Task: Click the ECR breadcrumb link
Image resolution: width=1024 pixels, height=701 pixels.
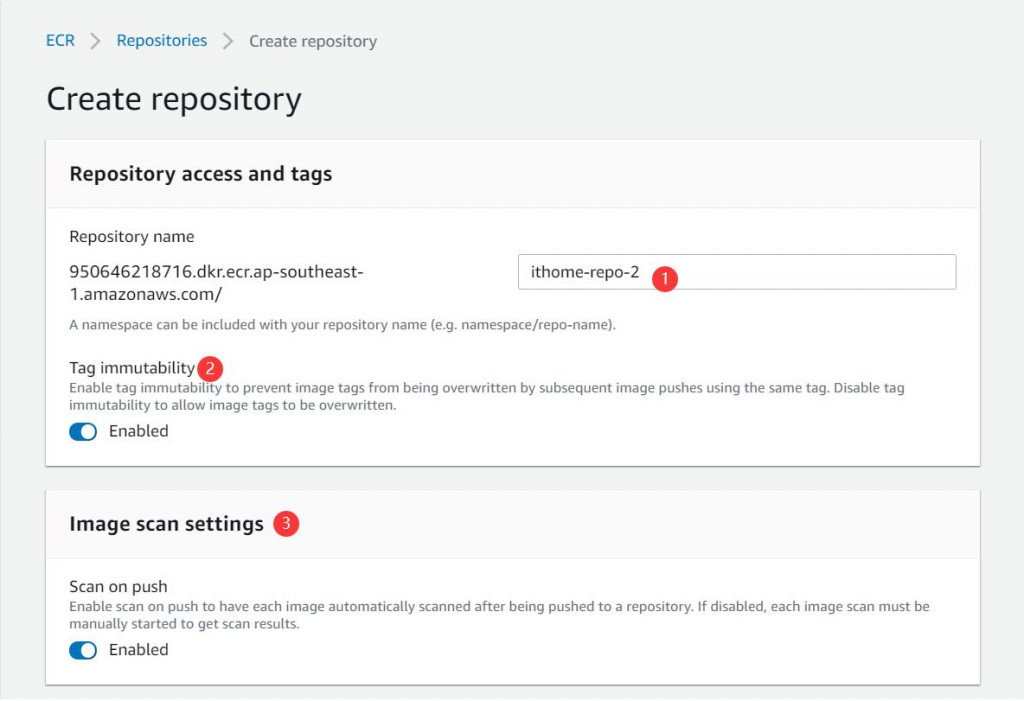Action: point(60,41)
